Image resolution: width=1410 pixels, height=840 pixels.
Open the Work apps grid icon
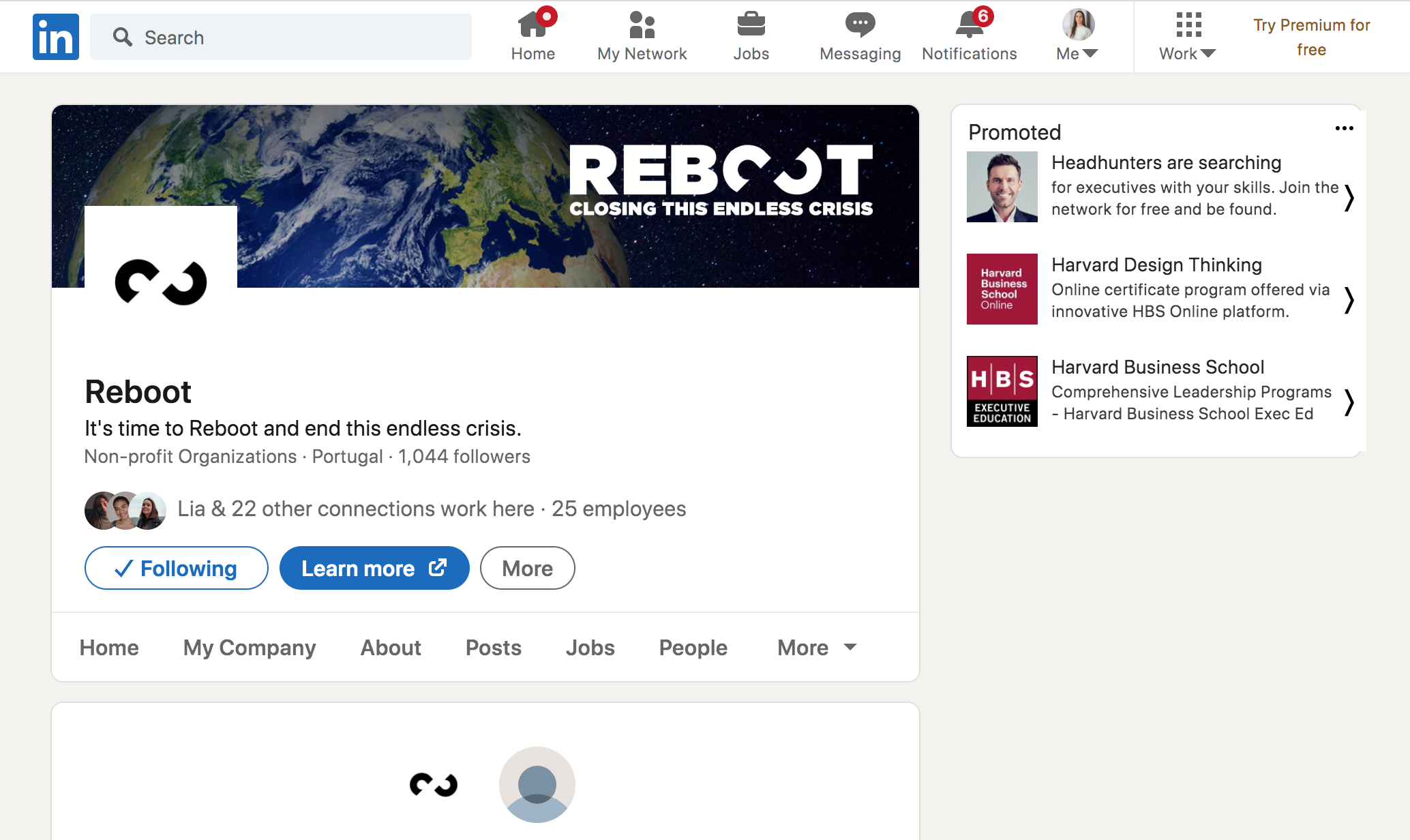pos(1188,25)
